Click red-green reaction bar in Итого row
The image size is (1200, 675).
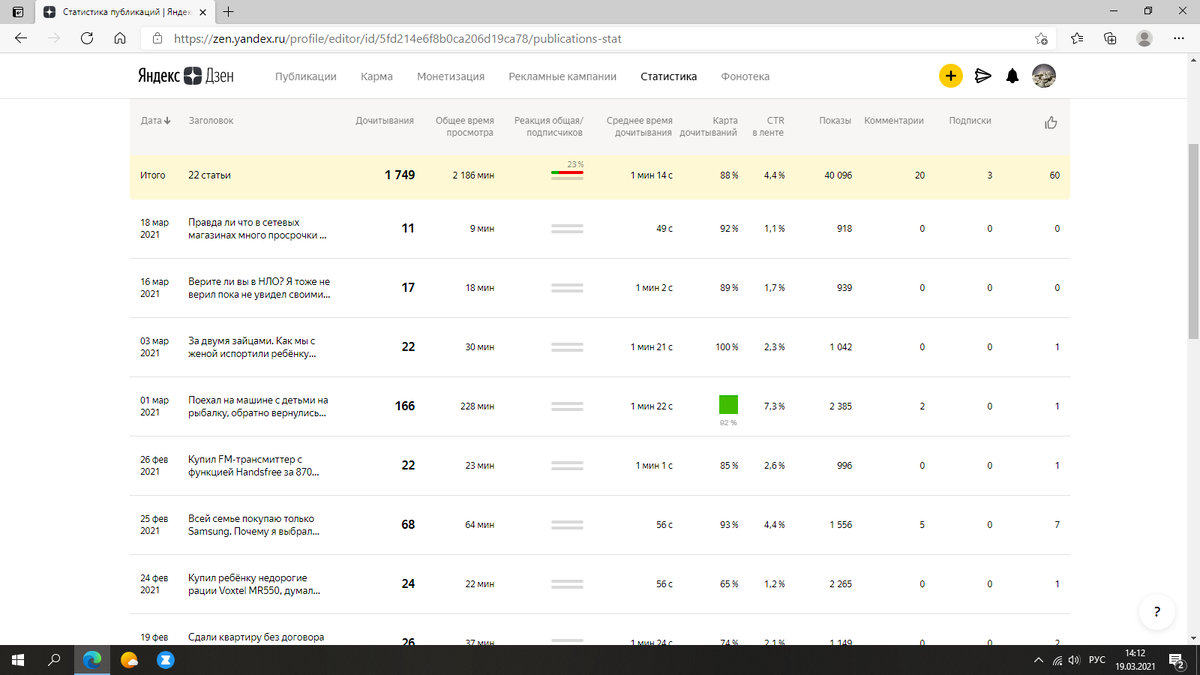(x=568, y=173)
